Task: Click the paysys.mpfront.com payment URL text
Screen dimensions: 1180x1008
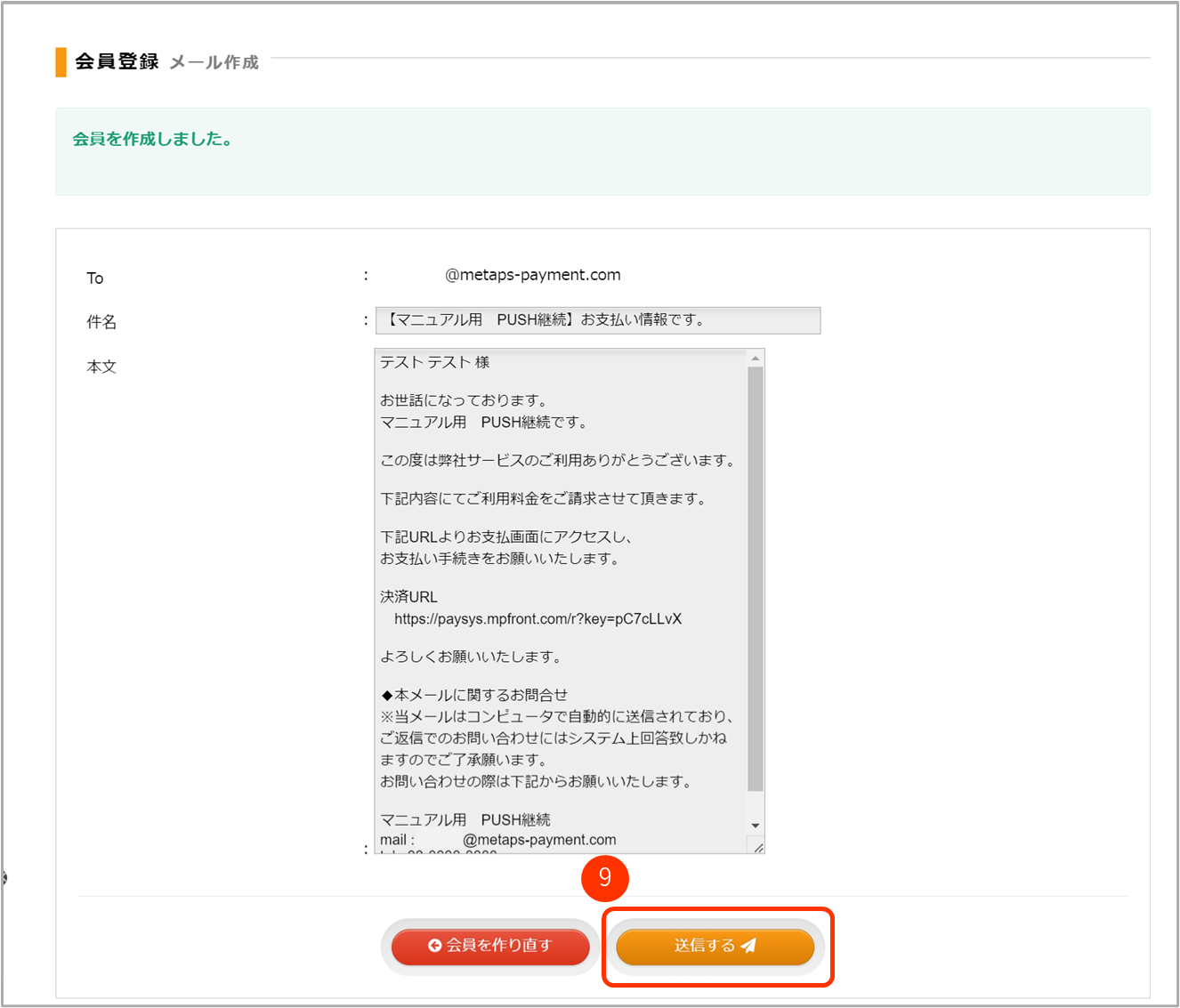Action: [x=537, y=619]
